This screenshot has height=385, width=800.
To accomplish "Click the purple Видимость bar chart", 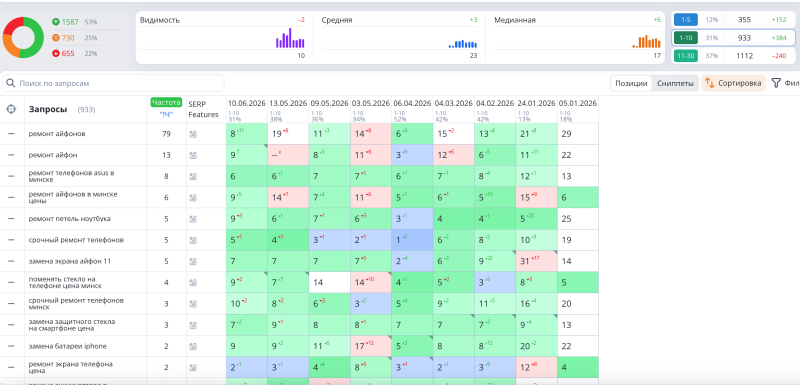I will coord(290,38).
